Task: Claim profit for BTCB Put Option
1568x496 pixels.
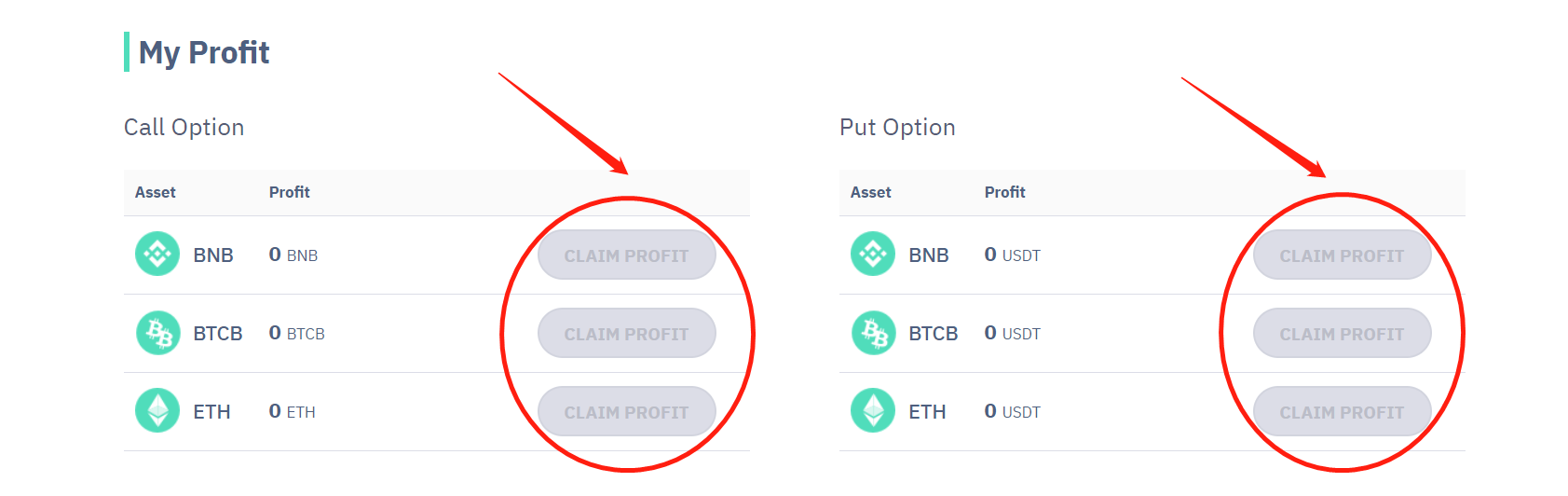Action: (x=1342, y=334)
